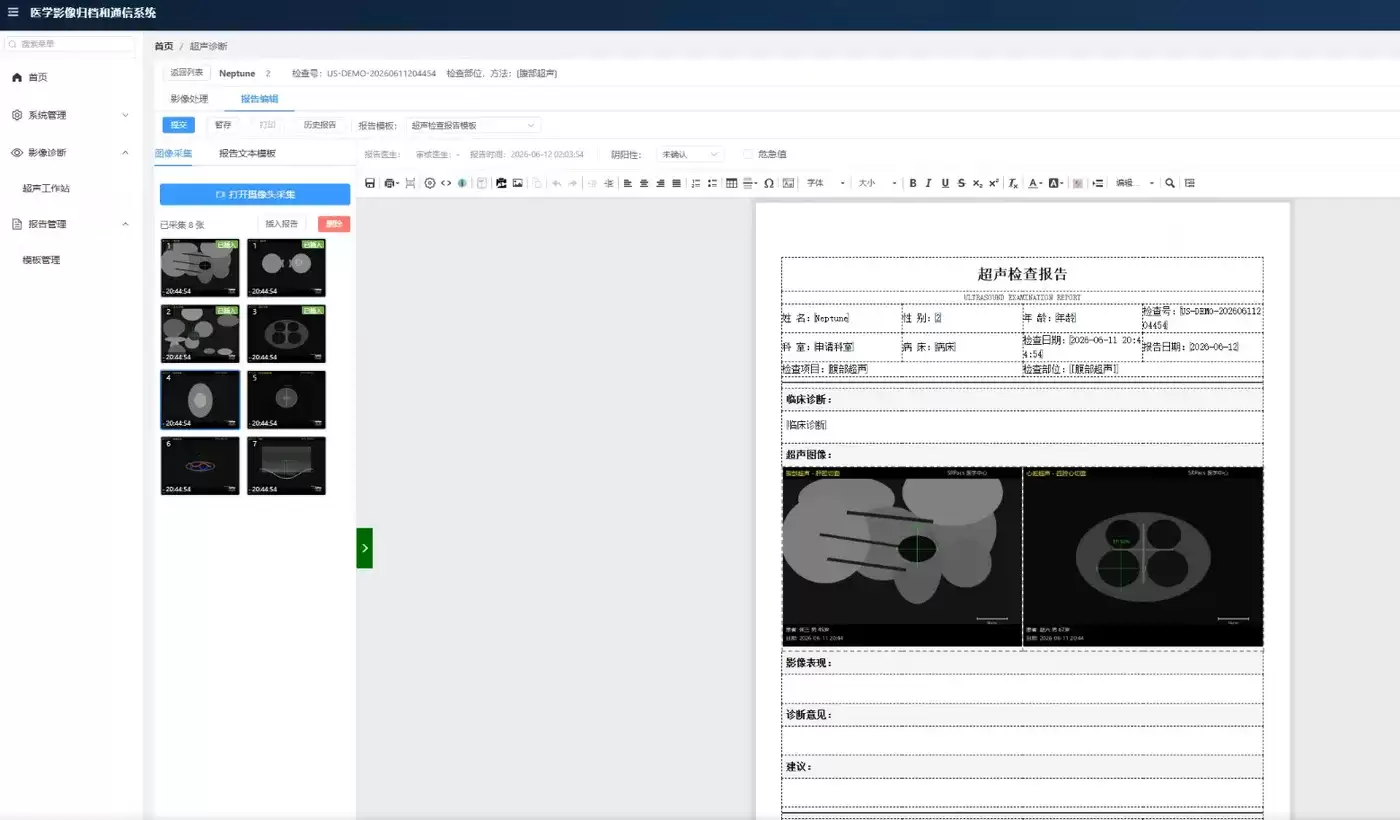This screenshot has width=1400, height=820.
Task: Select the 报告文本模板 tab
Action: coord(247,153)
